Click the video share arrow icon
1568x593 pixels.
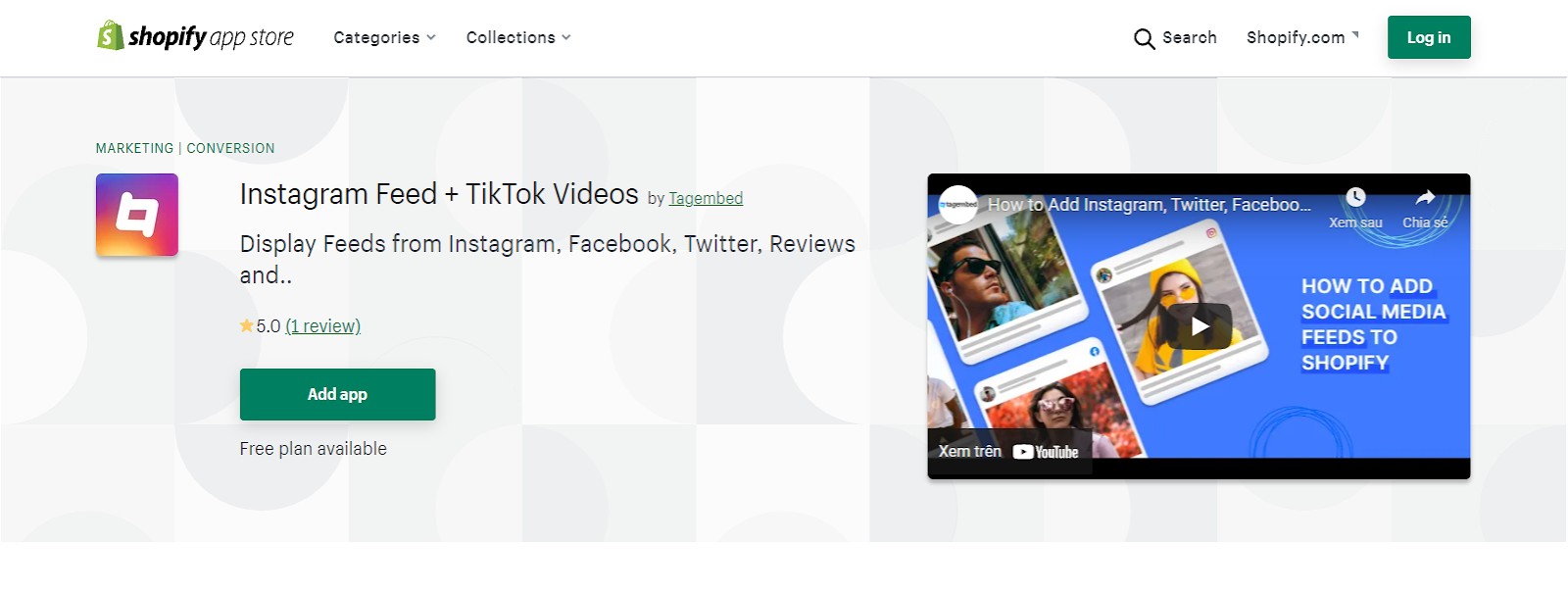tap(1425, 197)
